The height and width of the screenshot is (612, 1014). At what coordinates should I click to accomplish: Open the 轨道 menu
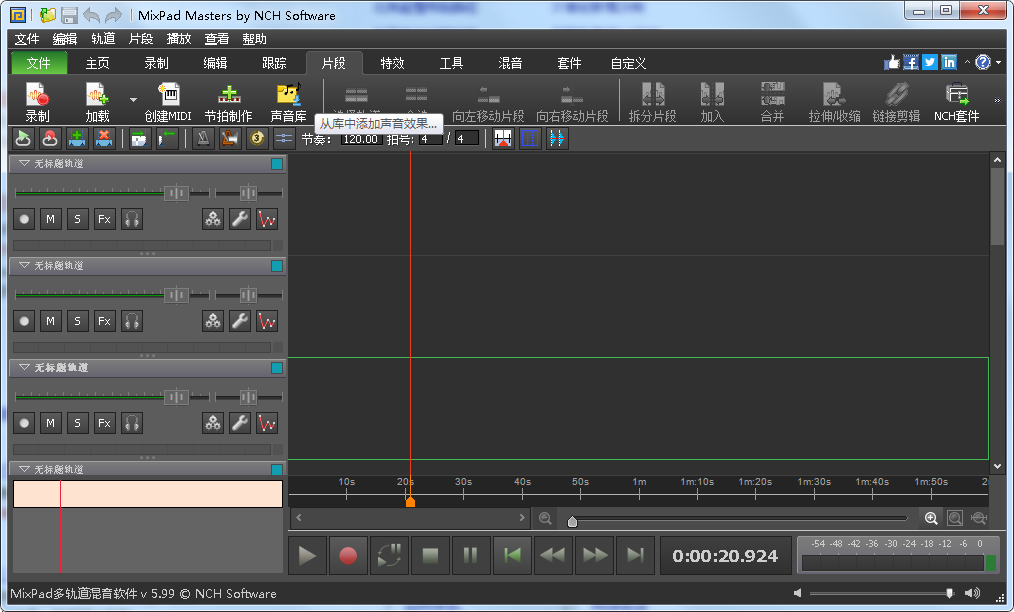(x=103, y=39)
